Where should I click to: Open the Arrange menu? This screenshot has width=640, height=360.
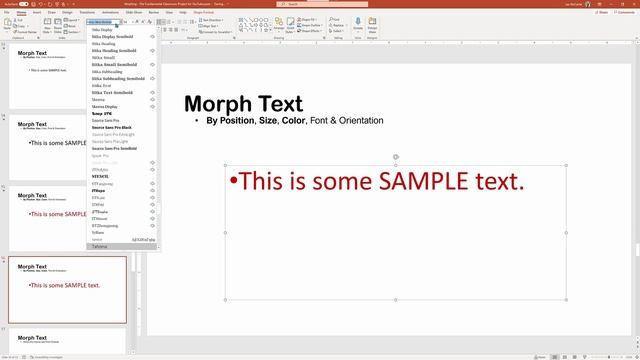[279, 25]
